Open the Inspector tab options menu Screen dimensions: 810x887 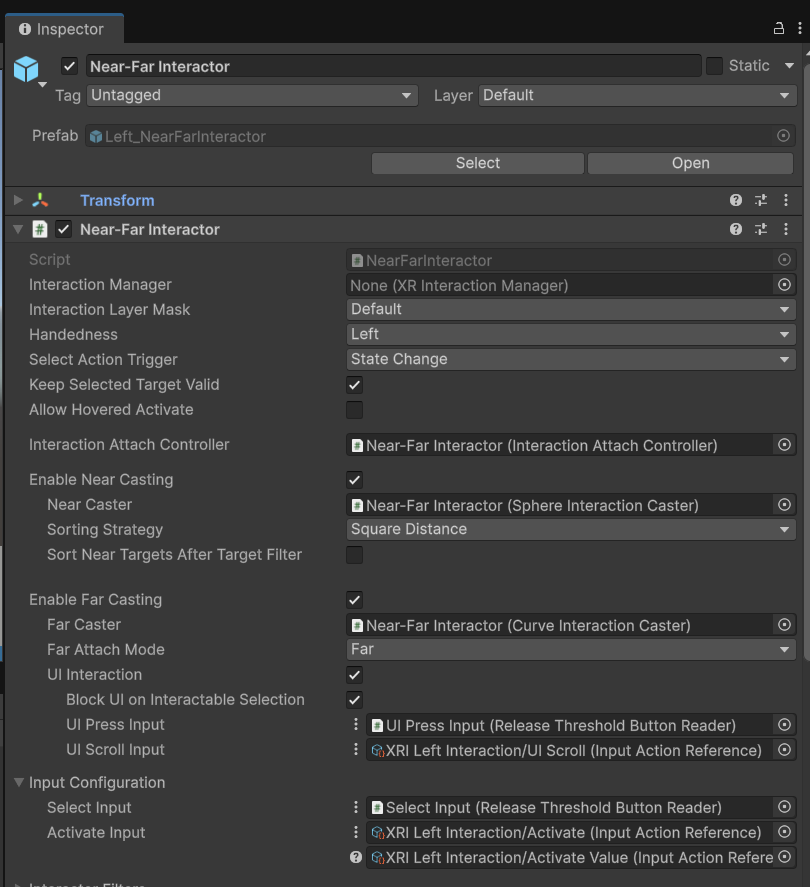tap(799, 28)
